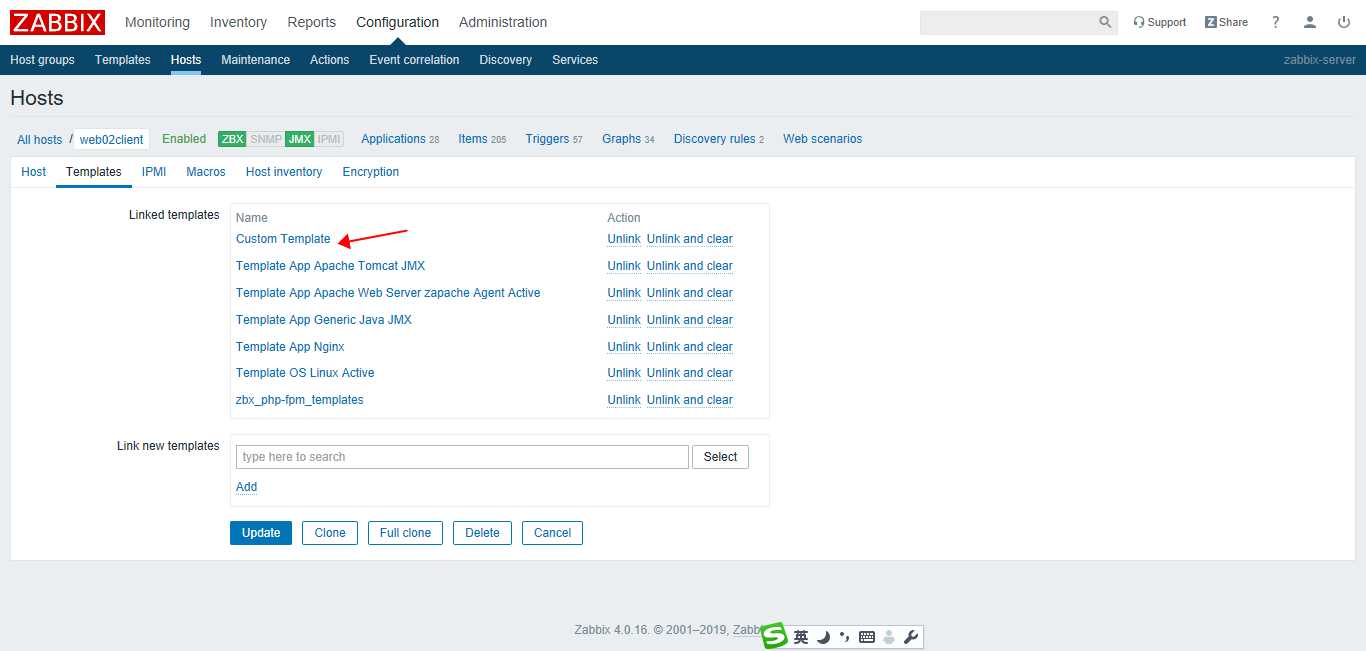Click the Zabbix logo
Viewport: 1366px width, 651px height.
tap(57, 22)
